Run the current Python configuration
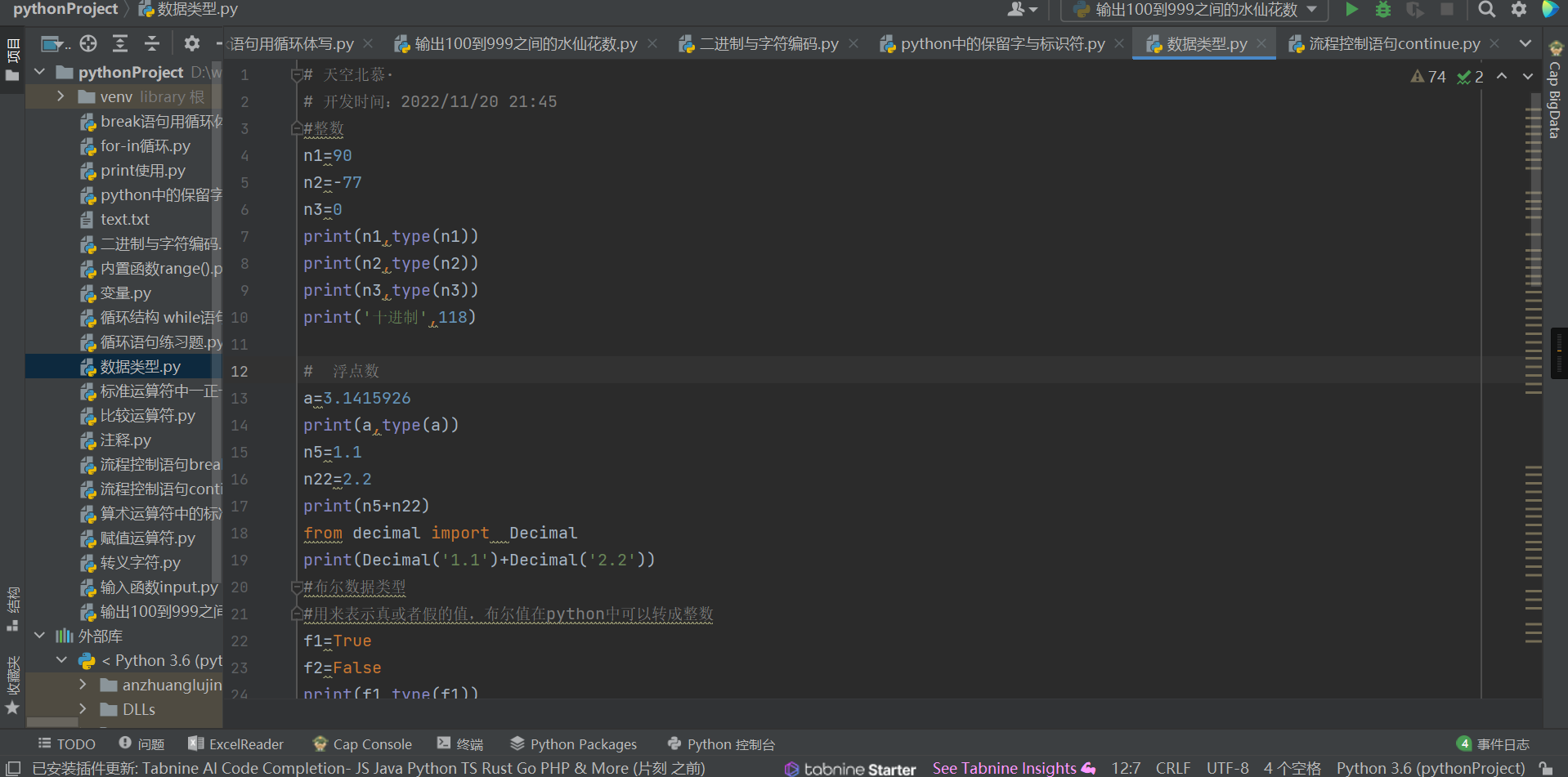 (1351, 10)
